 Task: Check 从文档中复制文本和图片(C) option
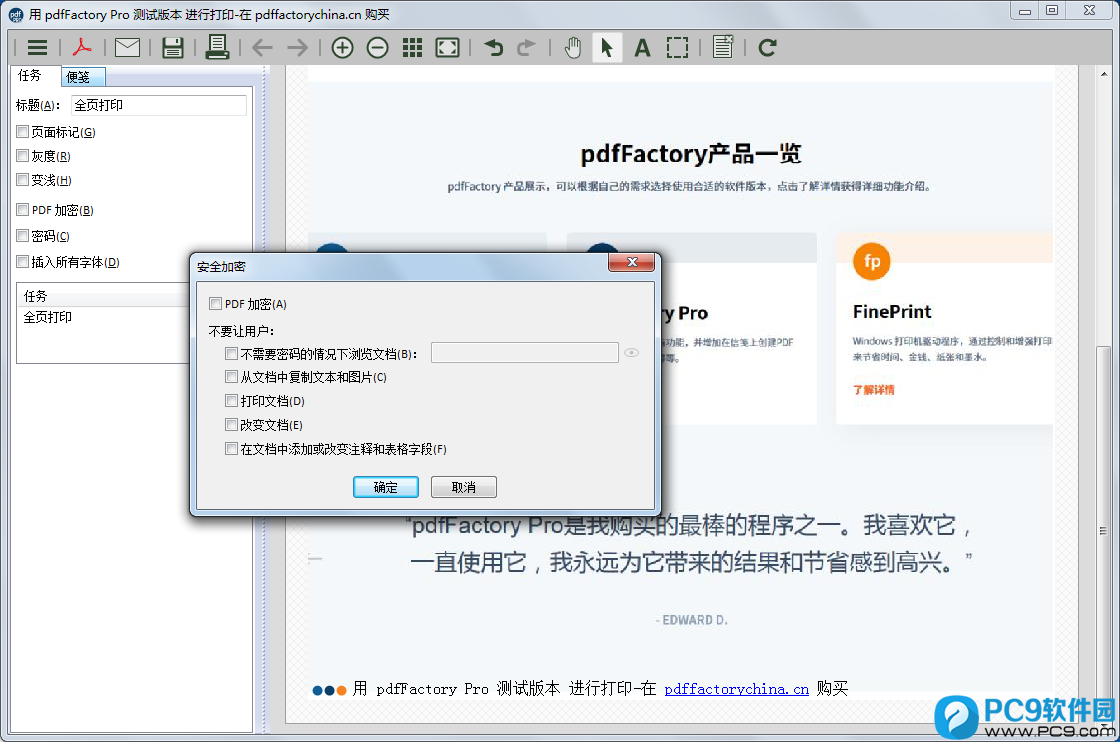coord(231,376)
